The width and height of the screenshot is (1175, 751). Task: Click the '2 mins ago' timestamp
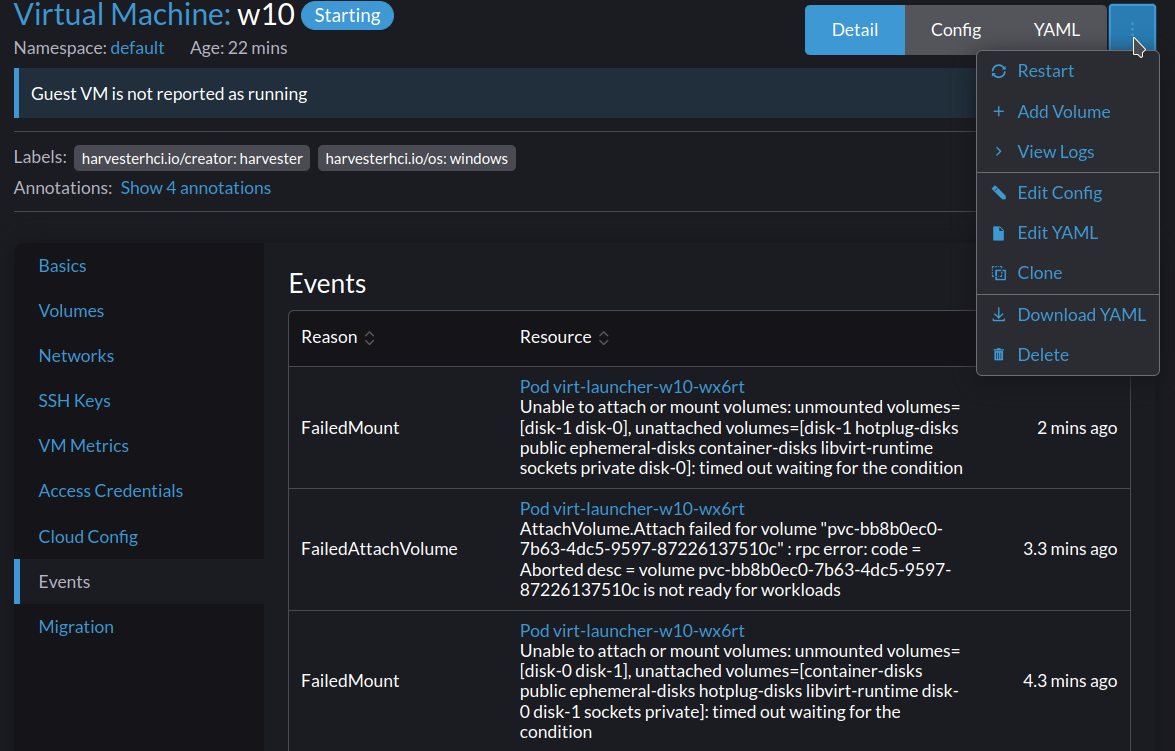[1077, 428]
